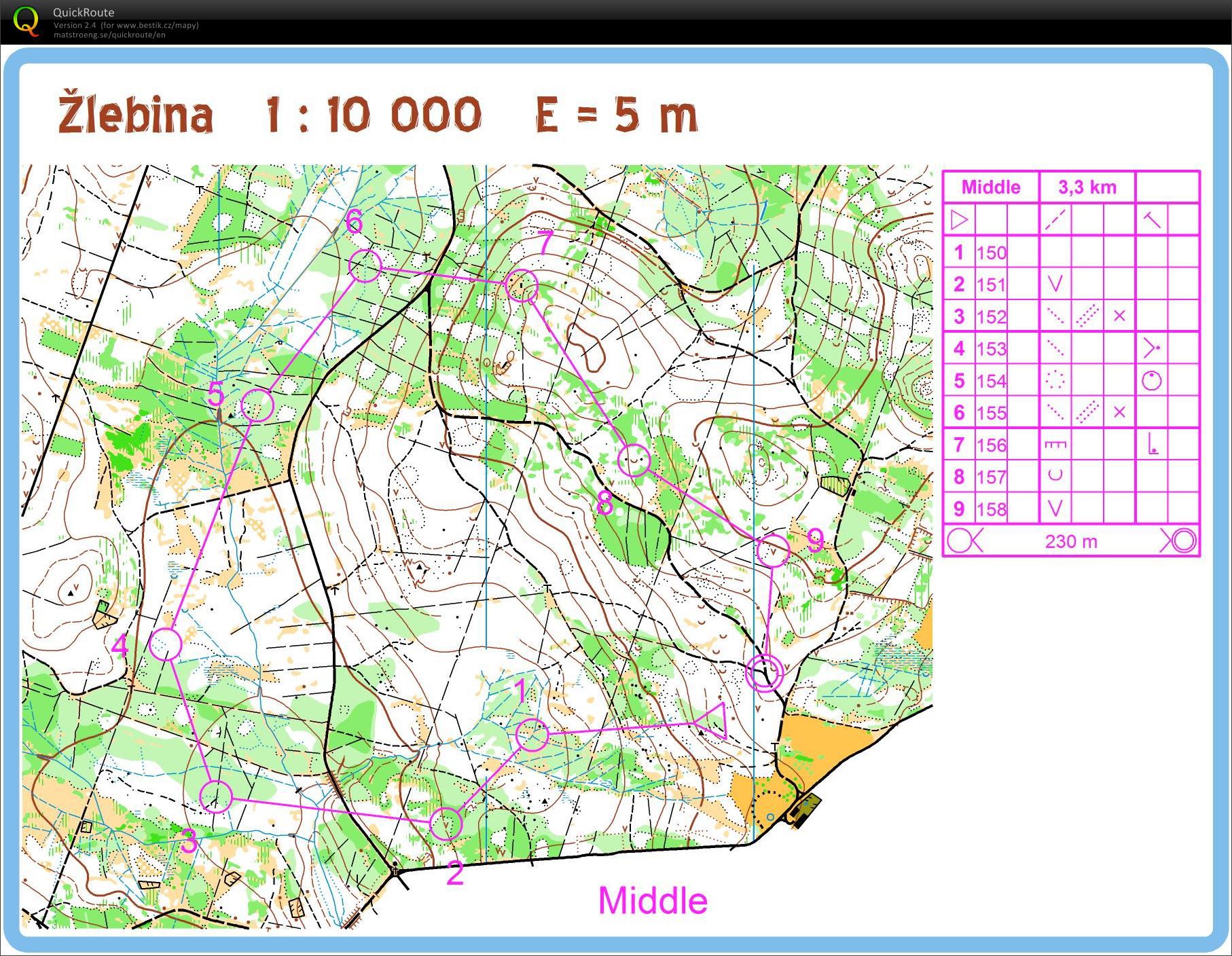Click control code "152" in the table
The width and height of the screenshot is (1232, 956).
(x=991, y=317)
